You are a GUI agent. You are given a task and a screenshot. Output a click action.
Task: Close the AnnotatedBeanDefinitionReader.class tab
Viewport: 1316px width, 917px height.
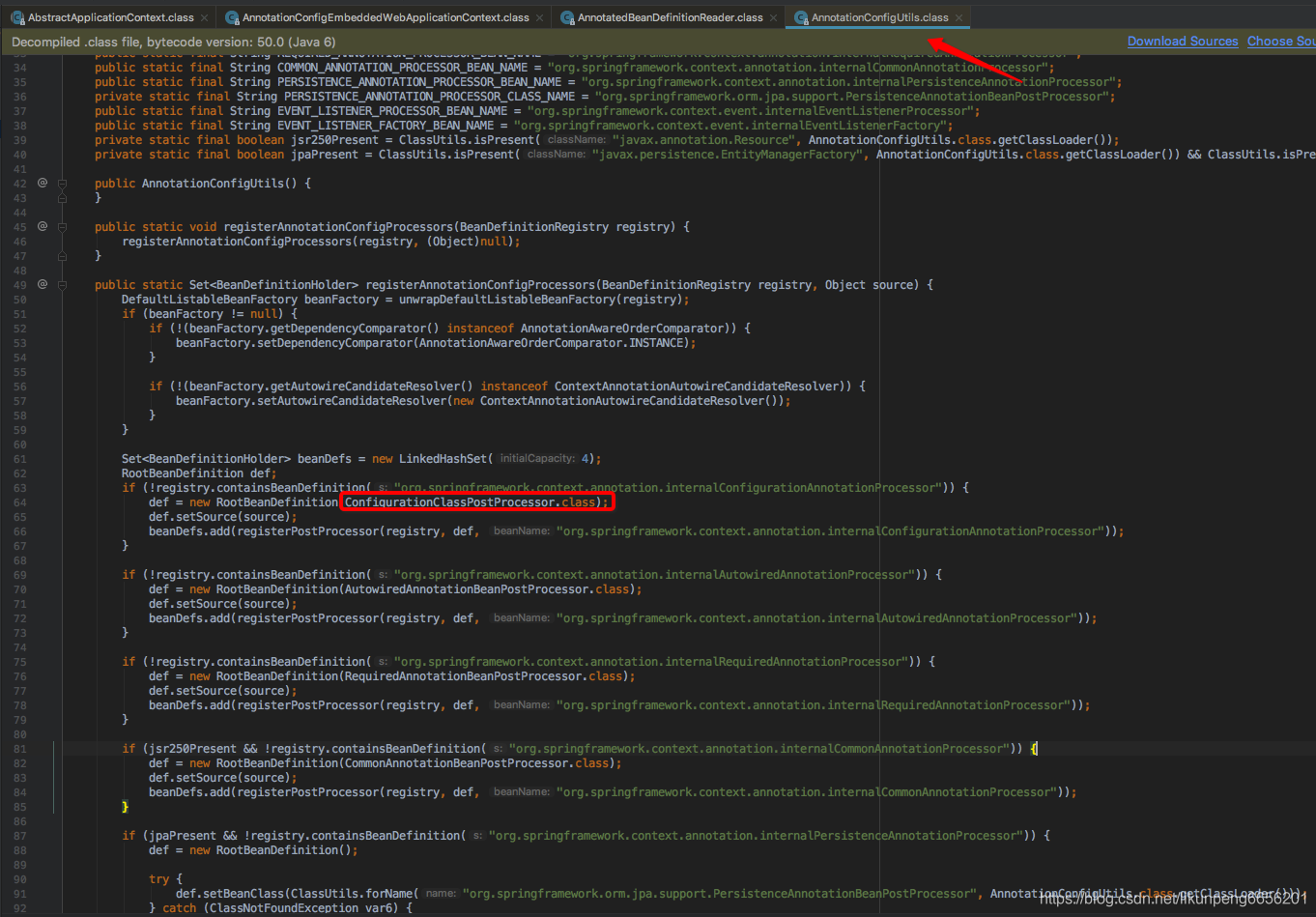[x=773, y=17]
